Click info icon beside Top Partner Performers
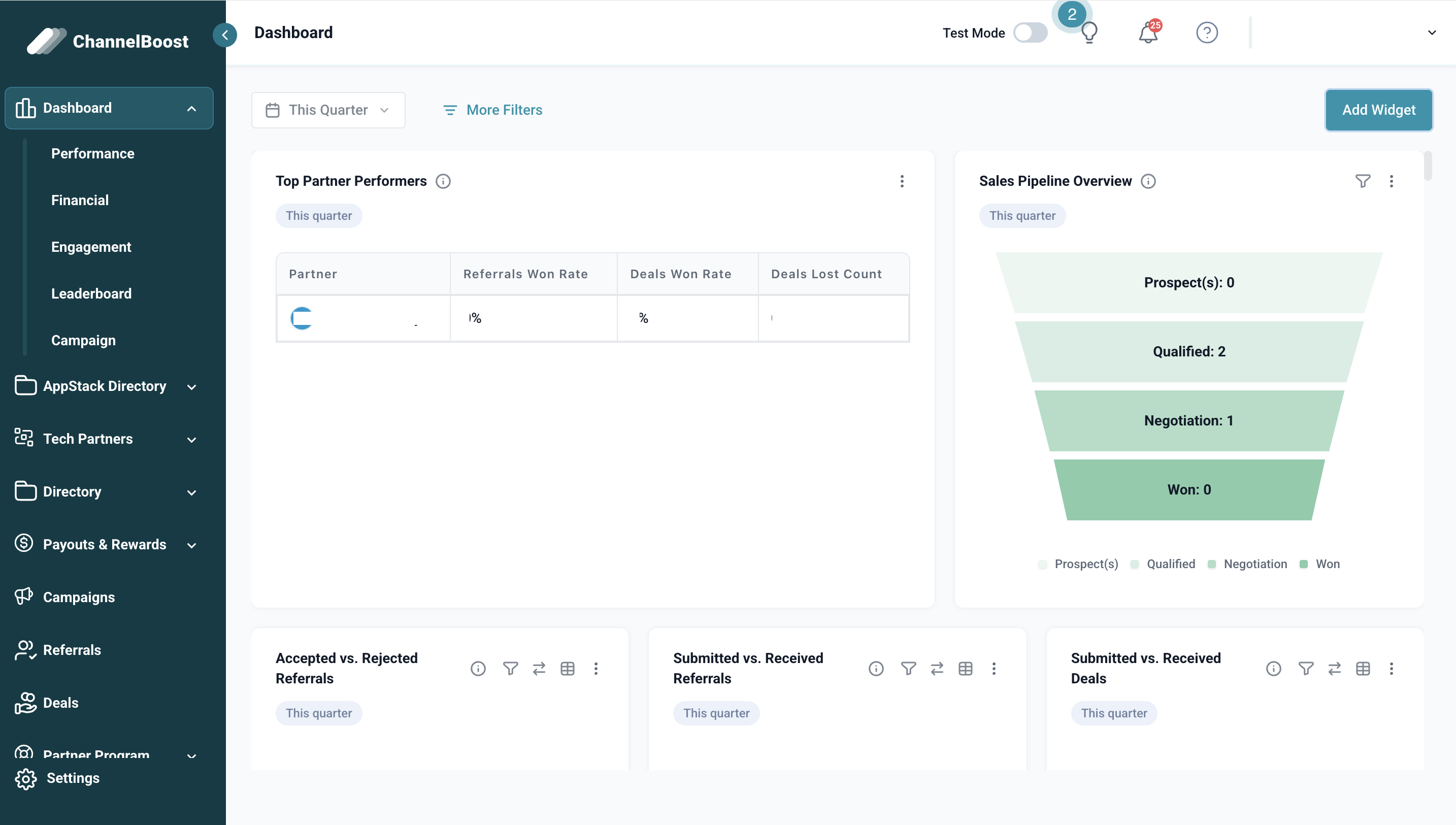The image size is (1456, 825). click(443, 181)
